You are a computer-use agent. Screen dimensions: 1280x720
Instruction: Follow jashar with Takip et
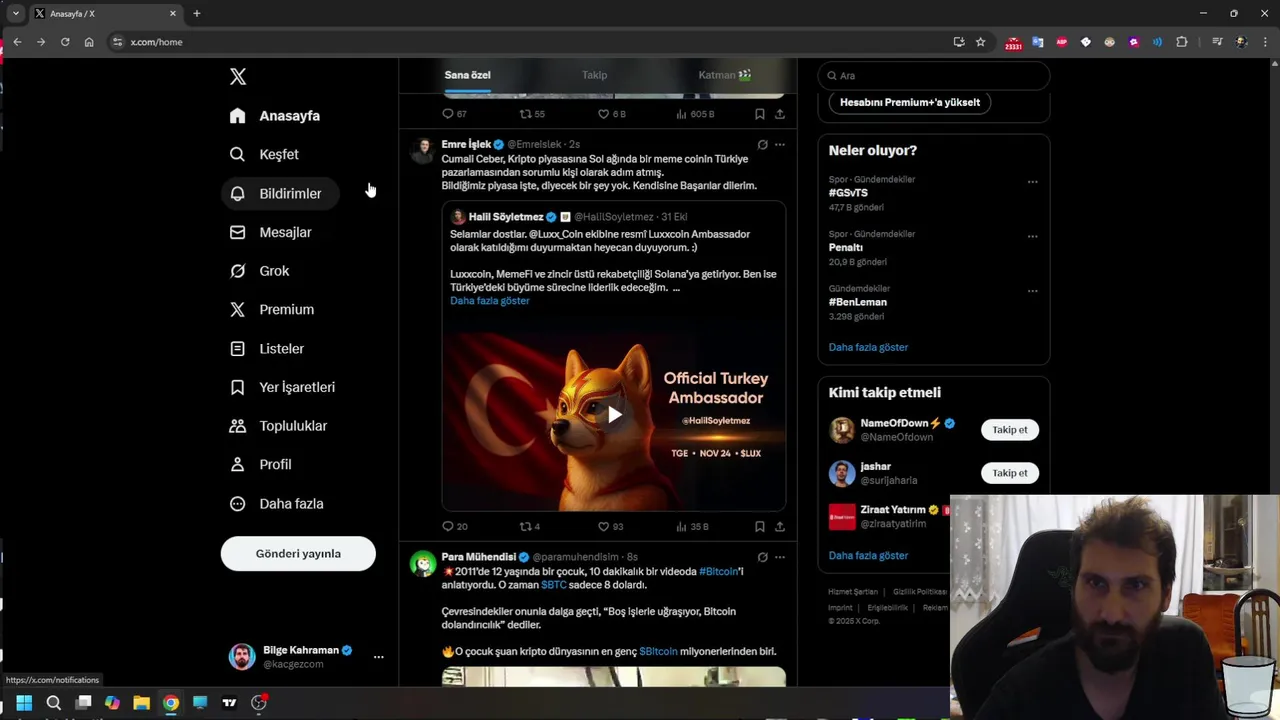pyautogui.click(x=1009, y=473)
